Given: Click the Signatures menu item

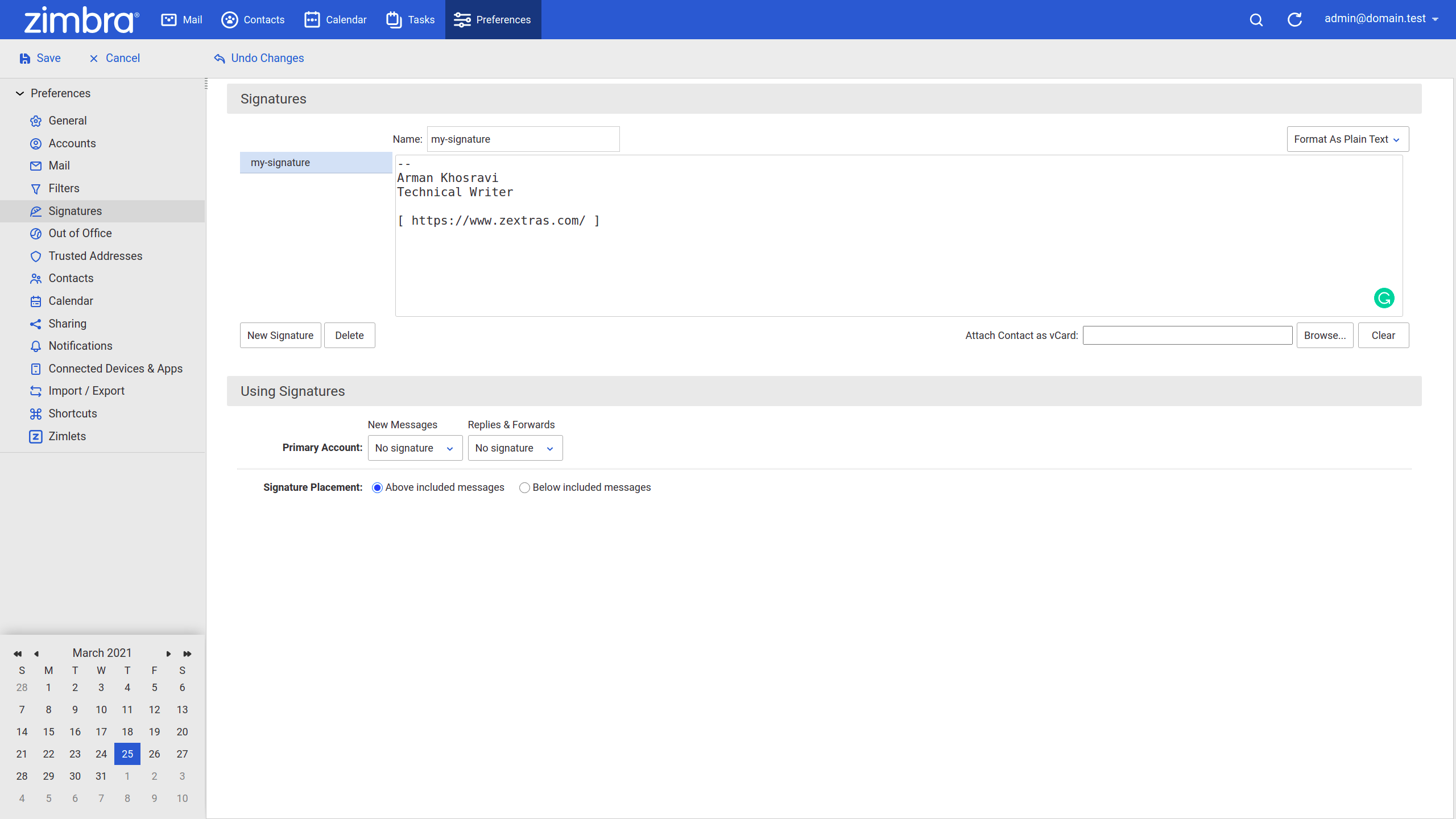Looking at the screenshot, I should [x=75, y=210].
